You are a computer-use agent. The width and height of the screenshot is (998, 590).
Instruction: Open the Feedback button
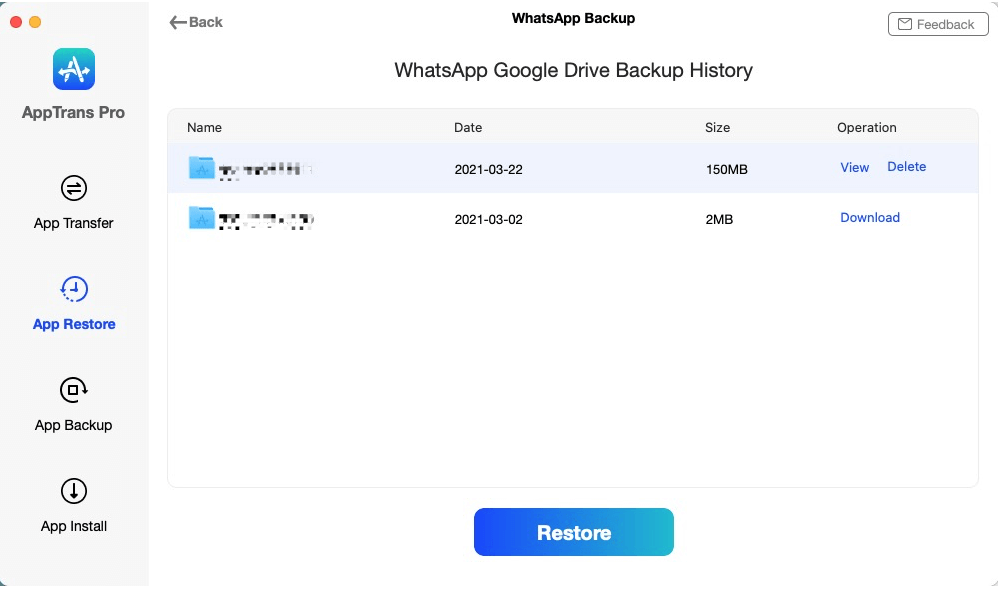pyautogui.click(x=938, y=24)
